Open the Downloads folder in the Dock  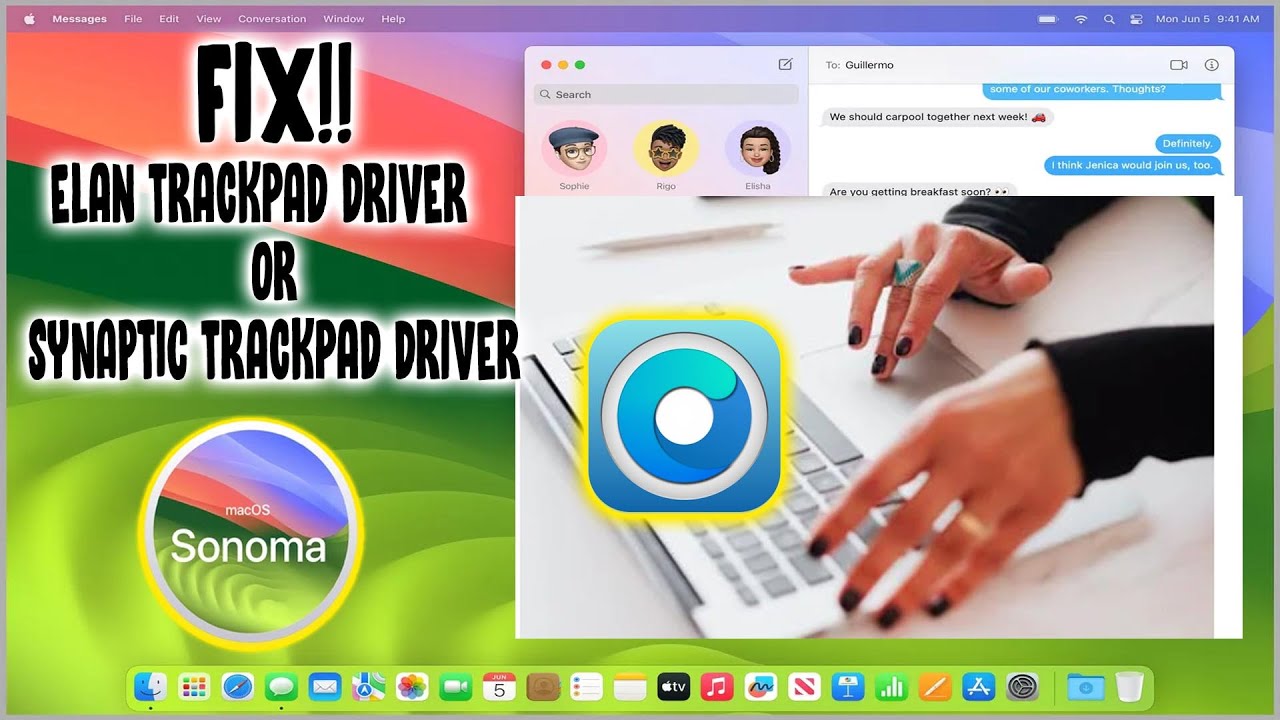[1085, 687]
